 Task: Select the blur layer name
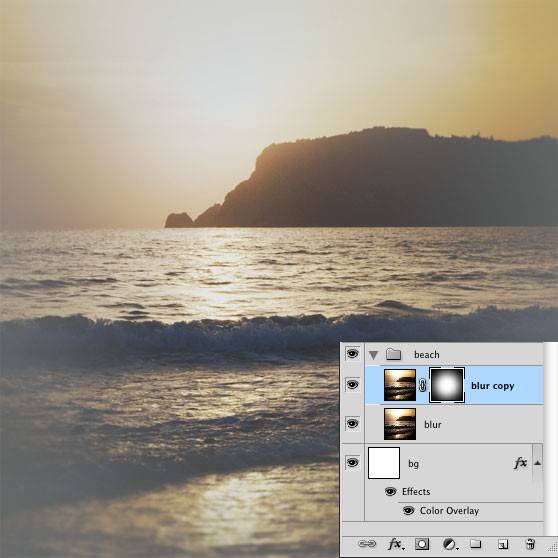[433, 425]
